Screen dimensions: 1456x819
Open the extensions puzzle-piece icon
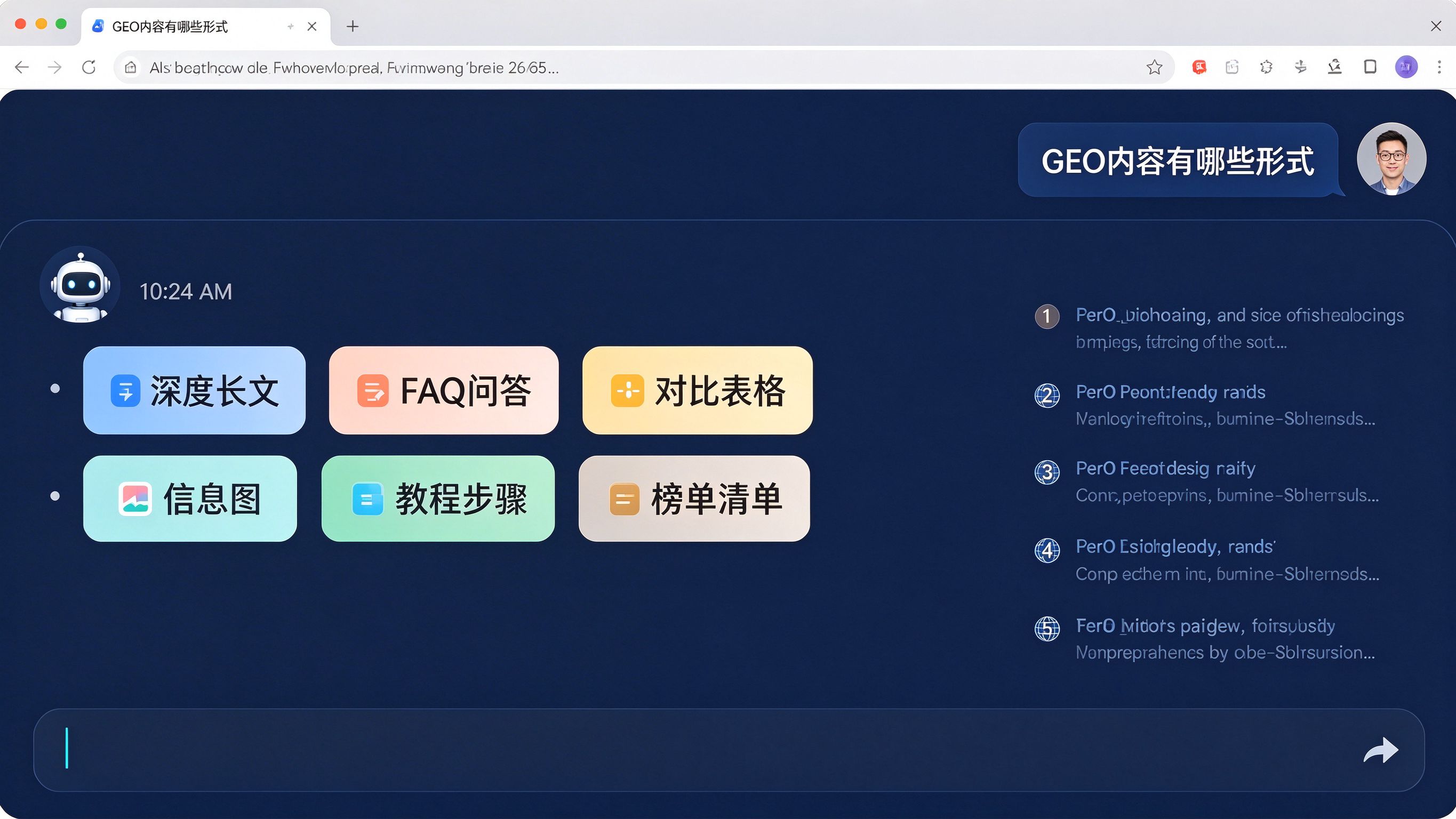pyautogui.click(x=1266, y=67)
